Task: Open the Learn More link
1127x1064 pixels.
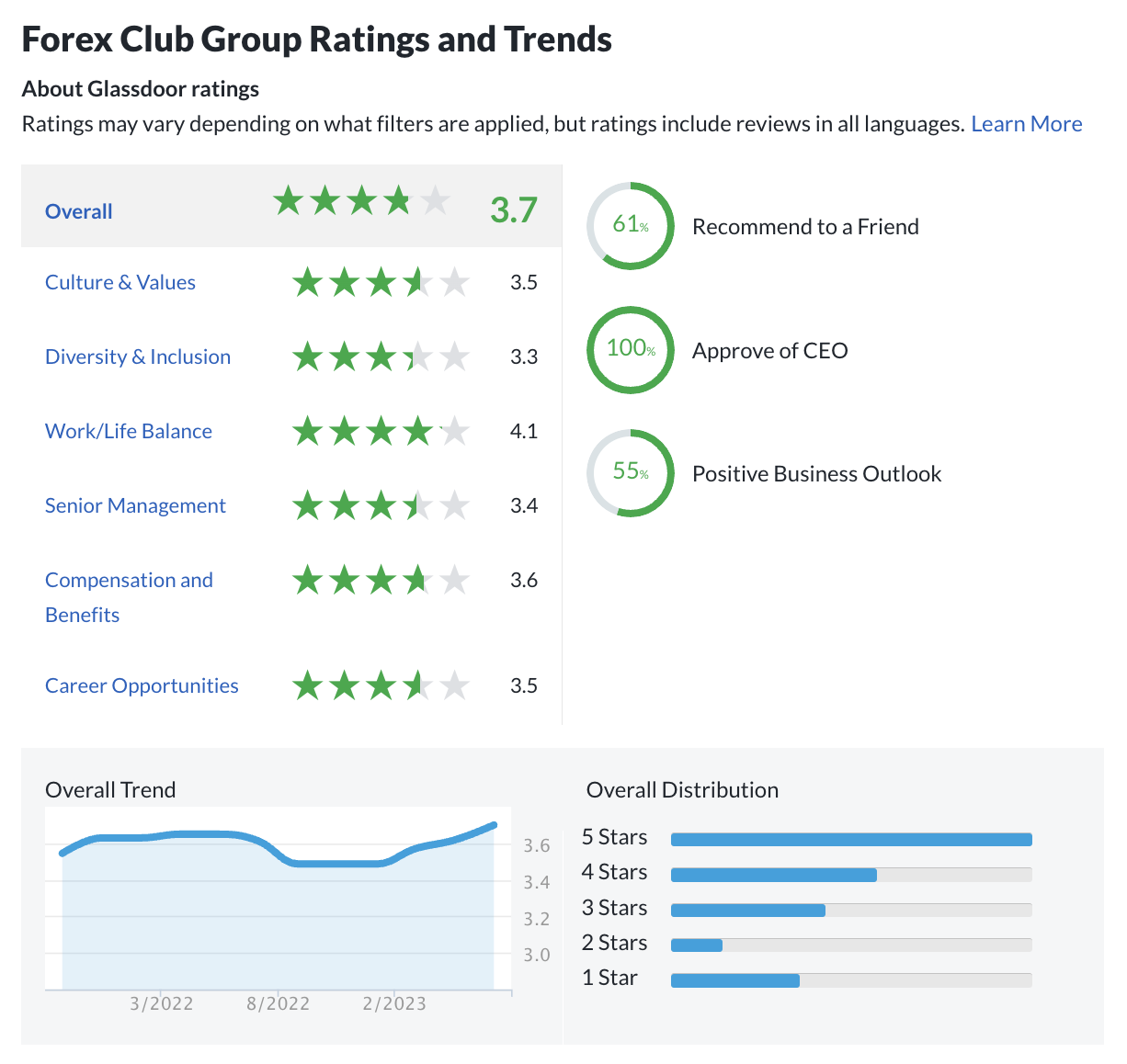Action: click(x=1026, y=124)
